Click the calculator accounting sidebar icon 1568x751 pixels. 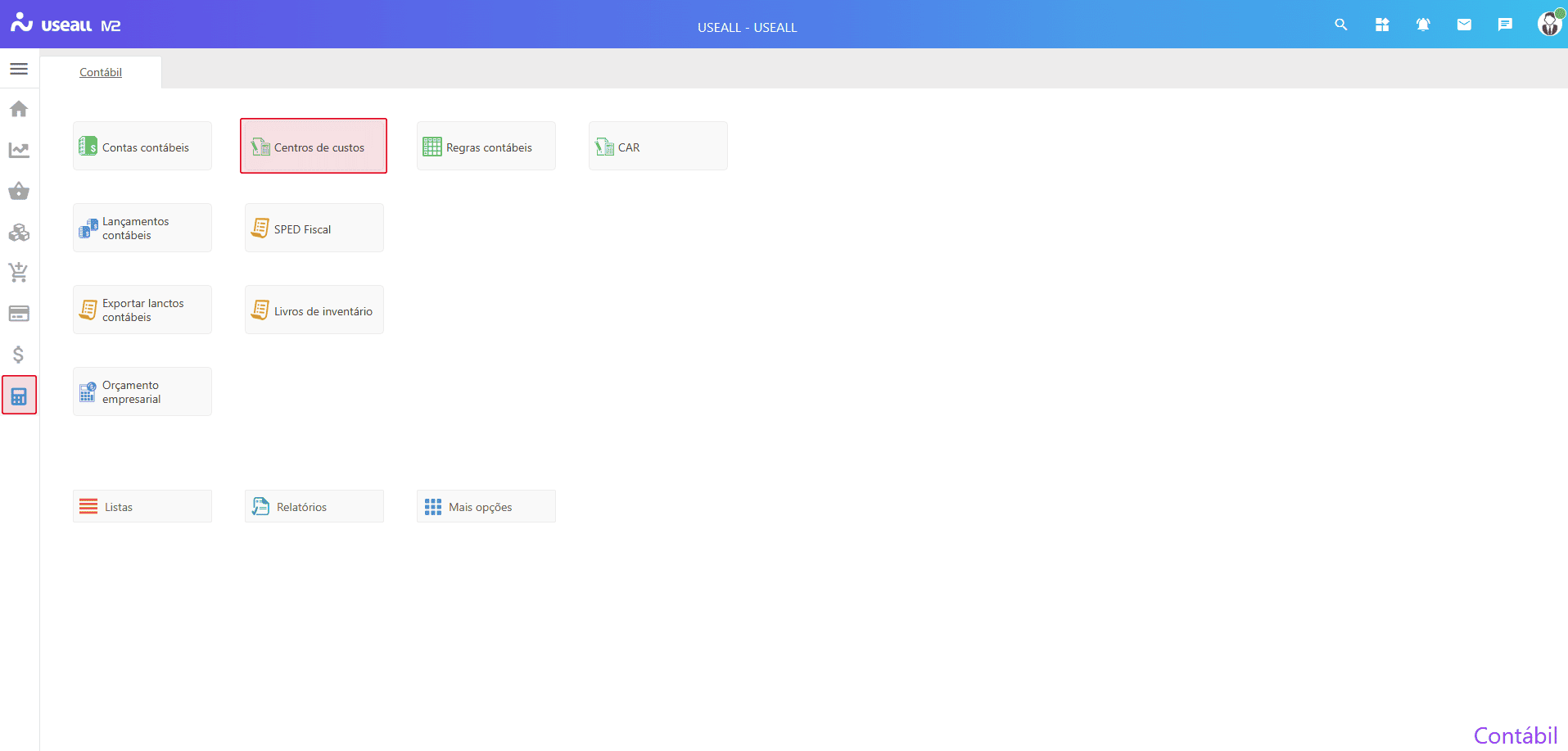tap(19, 396)
